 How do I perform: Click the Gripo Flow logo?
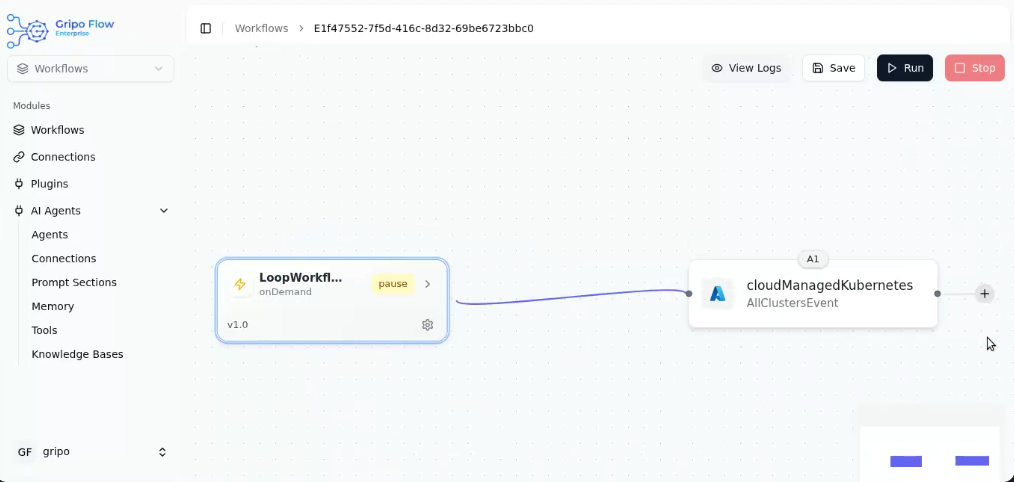60,28
